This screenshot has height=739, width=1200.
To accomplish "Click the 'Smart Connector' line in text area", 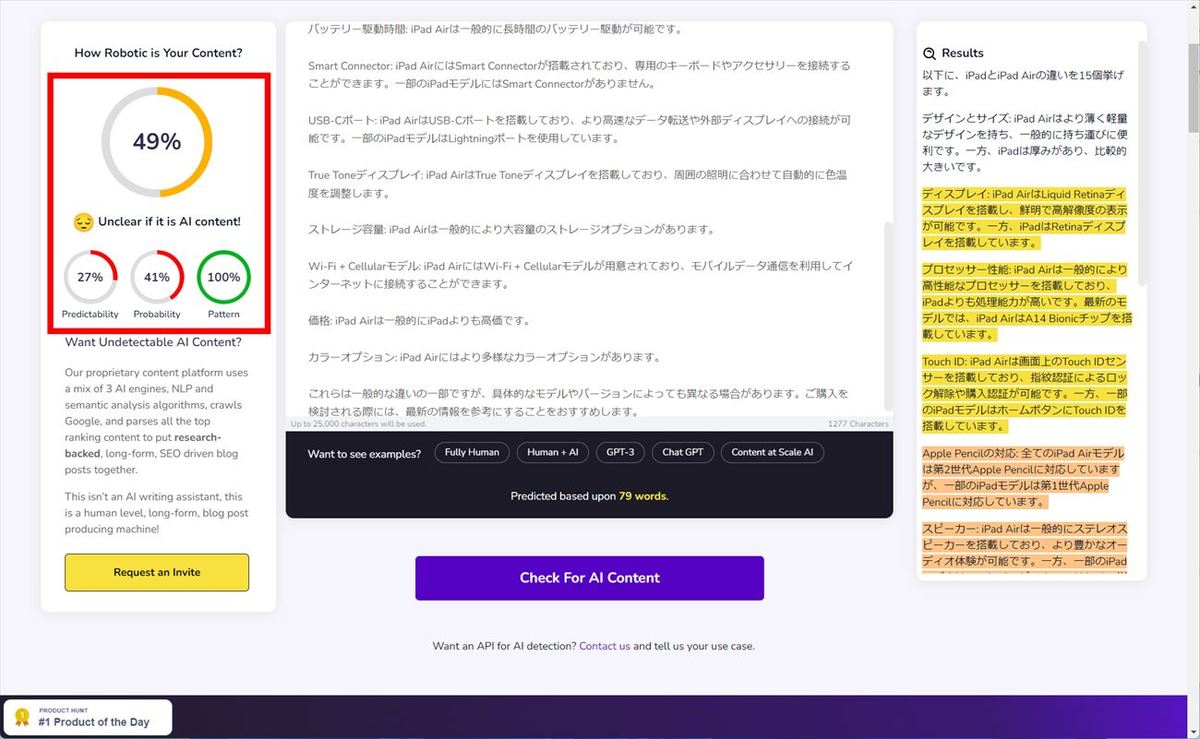I will (579, 74).
